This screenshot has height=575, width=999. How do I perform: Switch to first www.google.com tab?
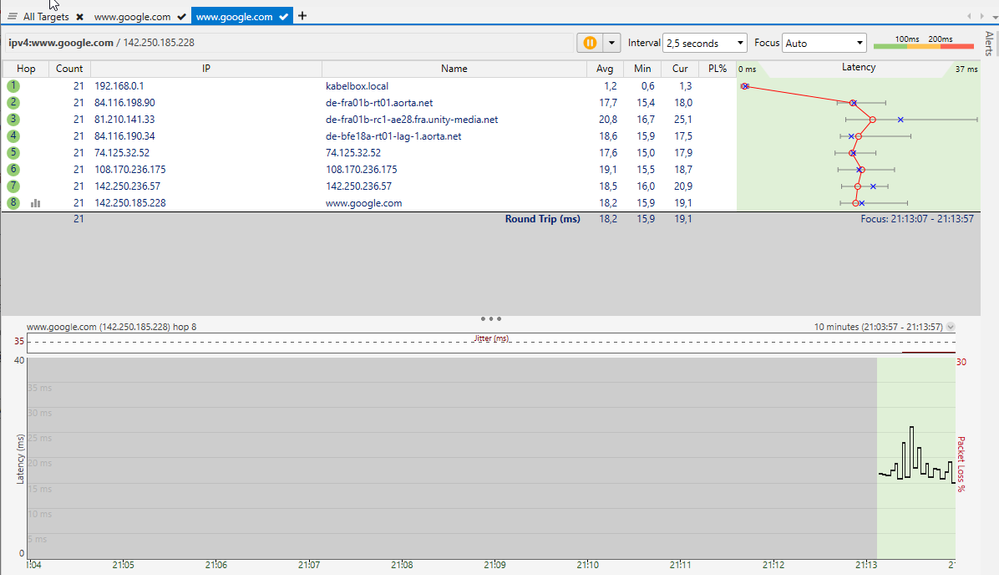tap(132, 17)
